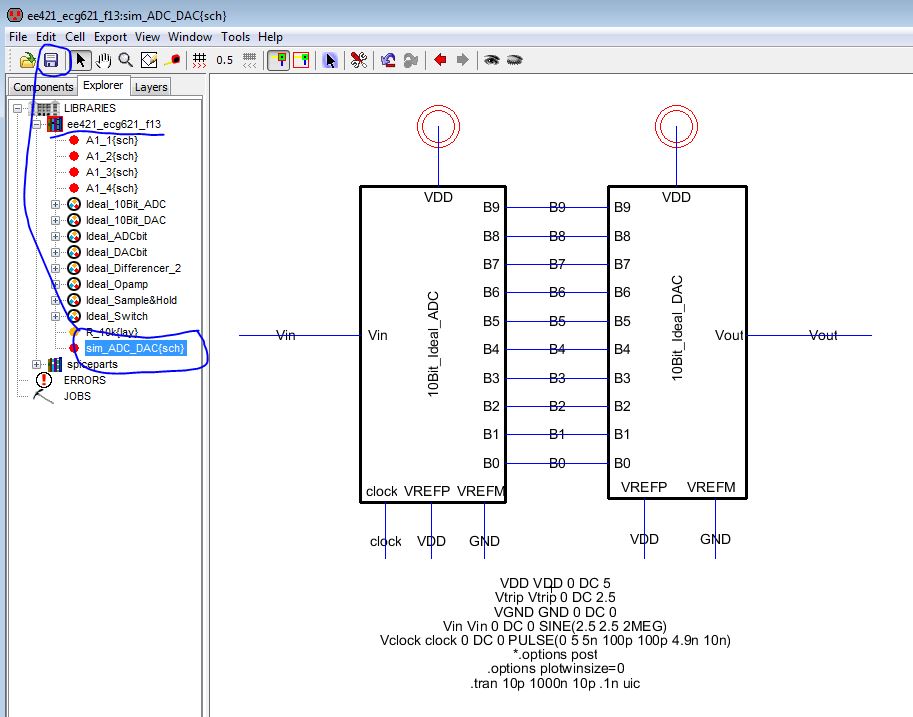Select the Outline Edit tool
This screenshot has height=717, width=913.
tap(149, 60)
